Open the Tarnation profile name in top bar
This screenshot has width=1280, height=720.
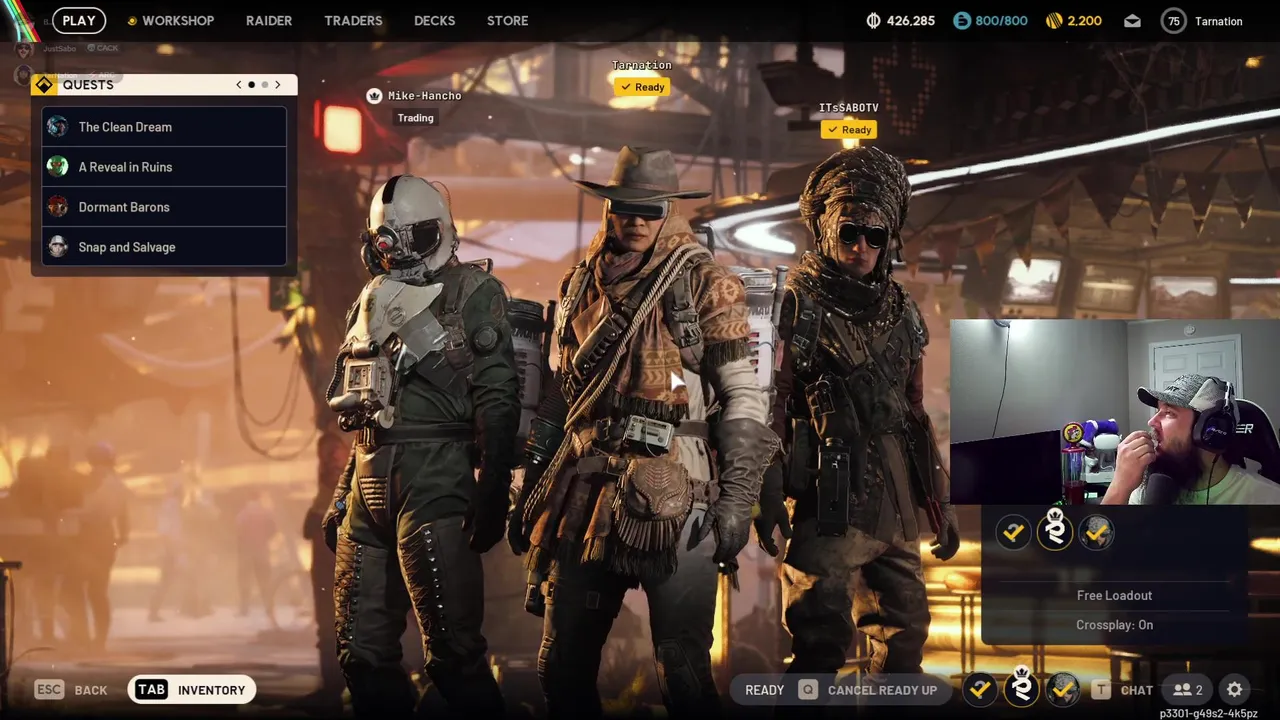pyautogui.click(x=1218, y=21)
